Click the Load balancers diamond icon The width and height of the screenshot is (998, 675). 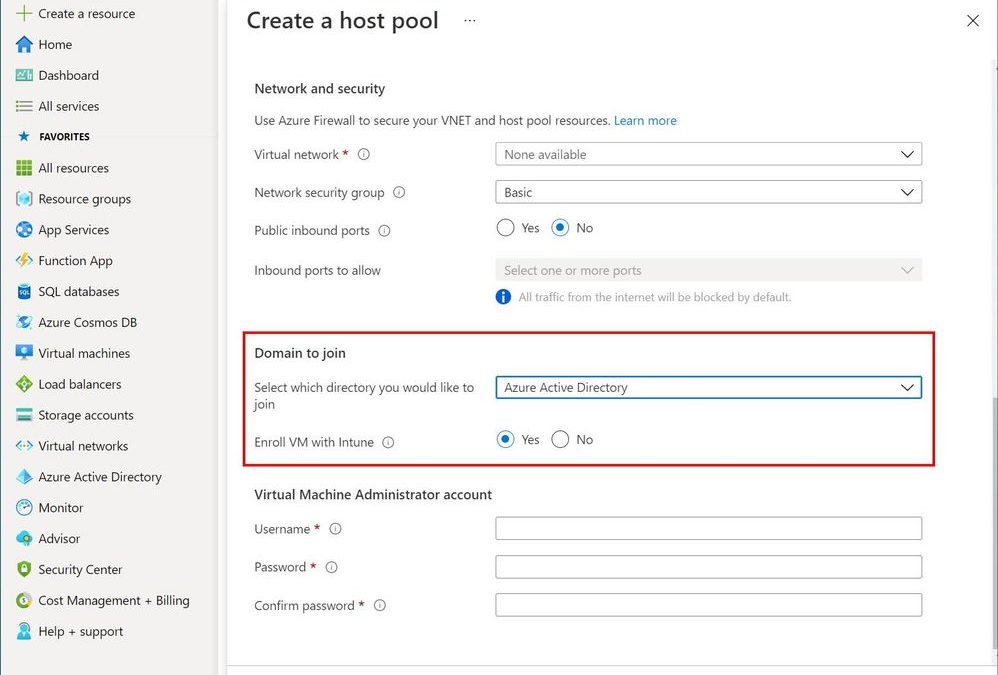tap(24, 384)
